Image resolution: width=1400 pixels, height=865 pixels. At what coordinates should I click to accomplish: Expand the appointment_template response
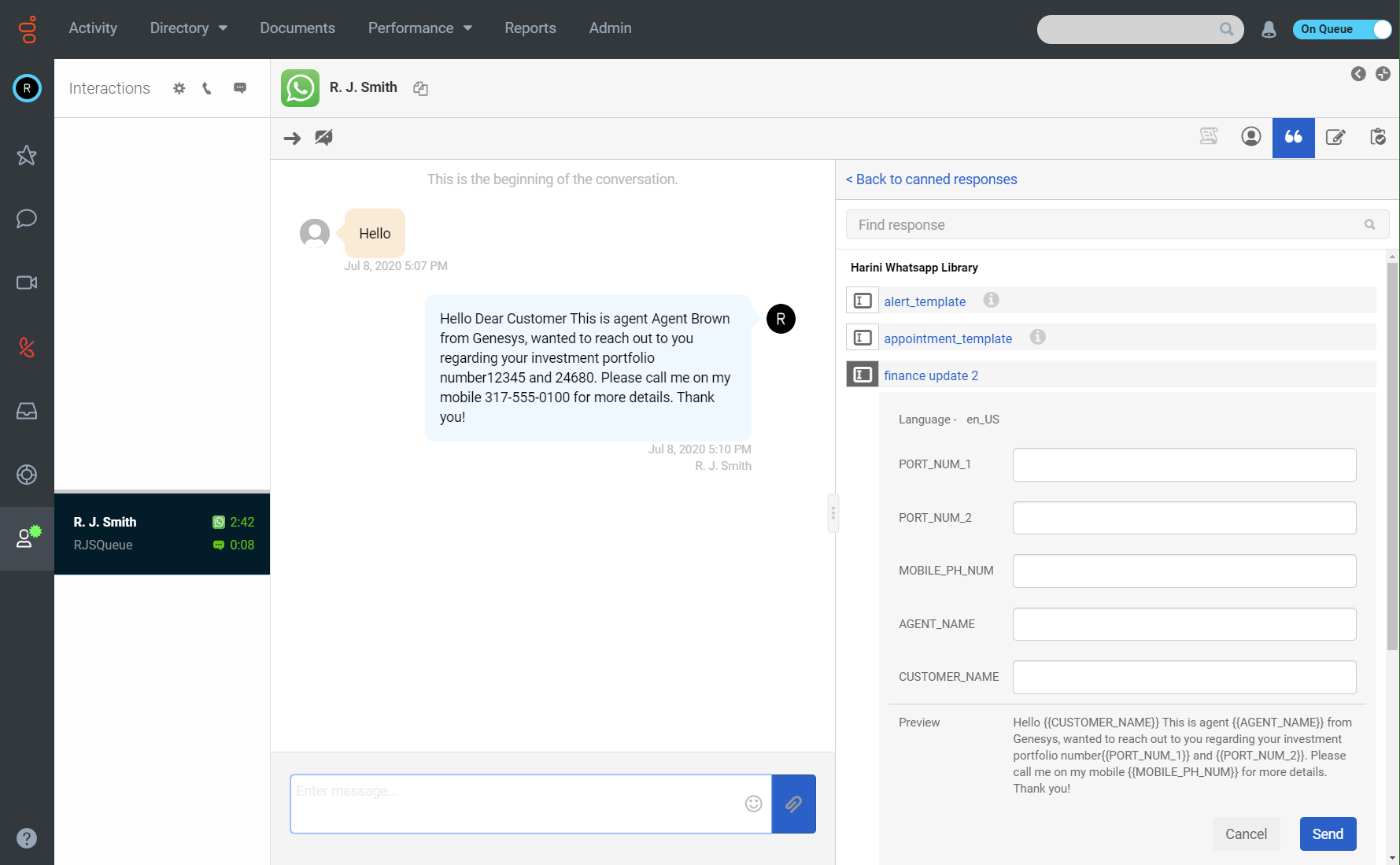[x=947, y=338]
